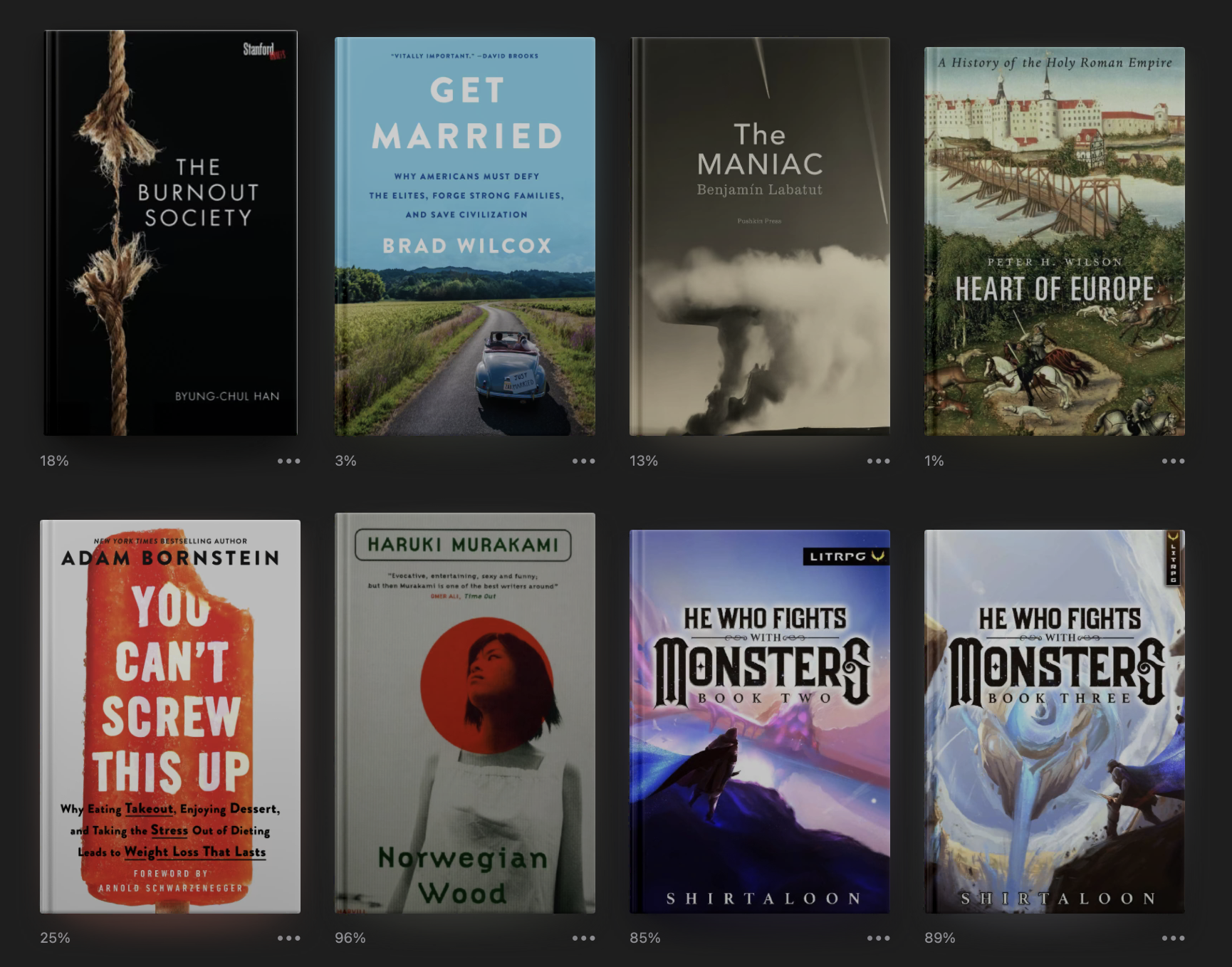This screenshot has height=967, width=1232.
Task: Open more options for Monsters Book Two
Action: (878, 938)
